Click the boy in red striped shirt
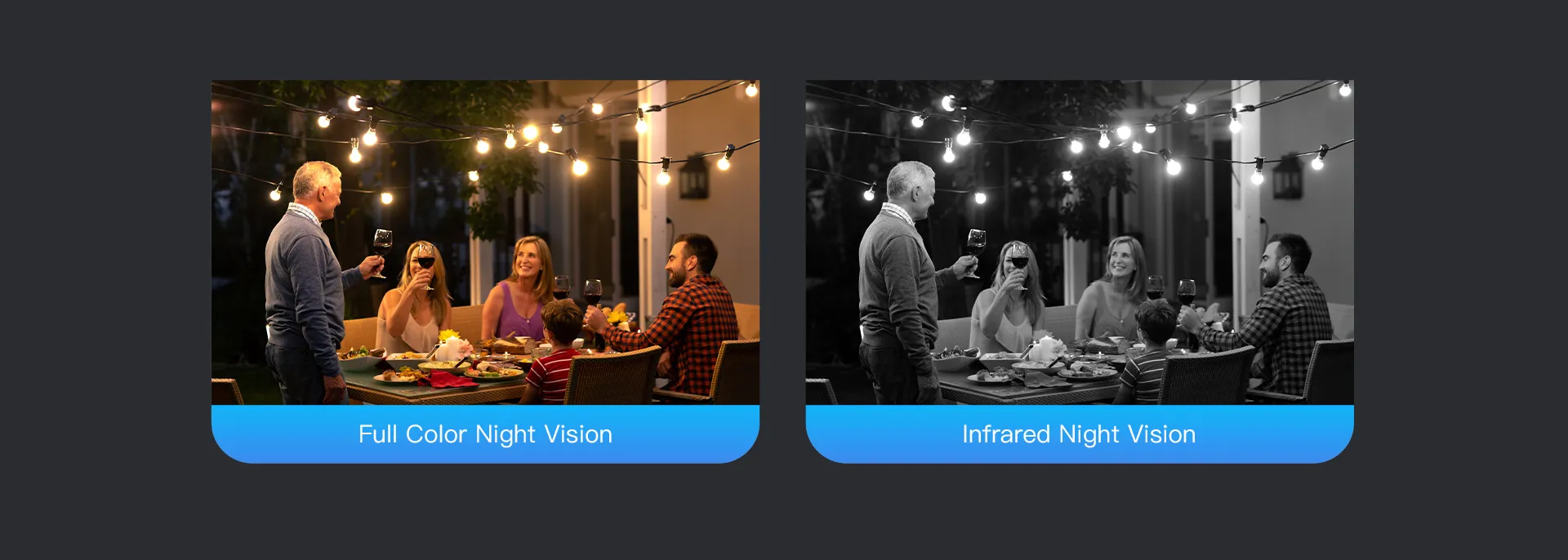Screen dimensions: 1568x560 555,352
